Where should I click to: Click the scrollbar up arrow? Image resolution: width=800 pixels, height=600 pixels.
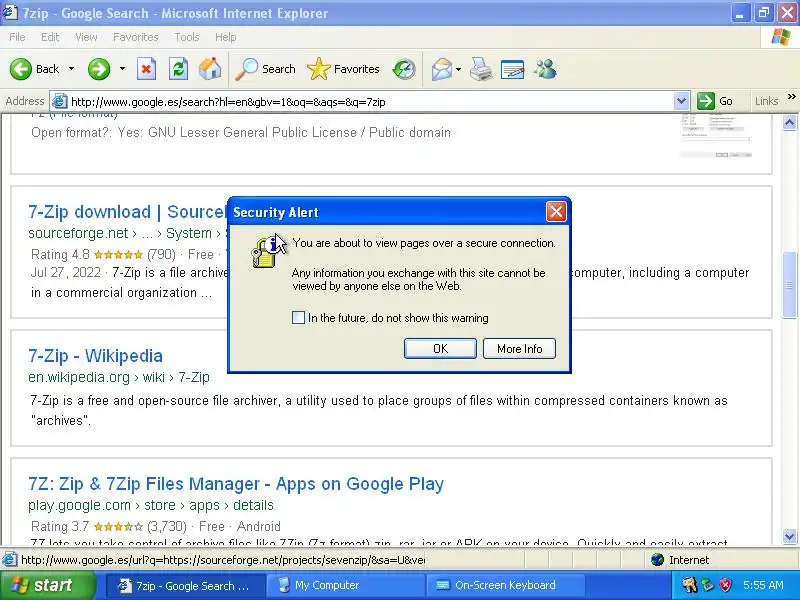(789, 122)
